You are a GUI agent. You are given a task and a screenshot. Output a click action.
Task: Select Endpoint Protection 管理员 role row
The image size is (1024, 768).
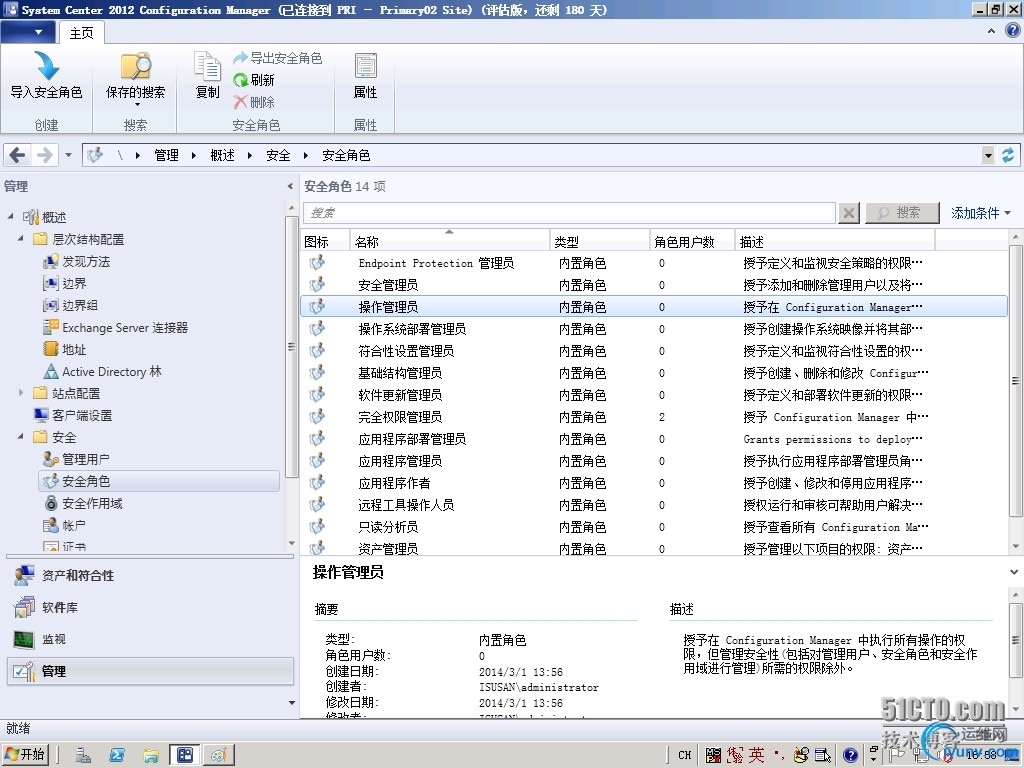[654, 263]
